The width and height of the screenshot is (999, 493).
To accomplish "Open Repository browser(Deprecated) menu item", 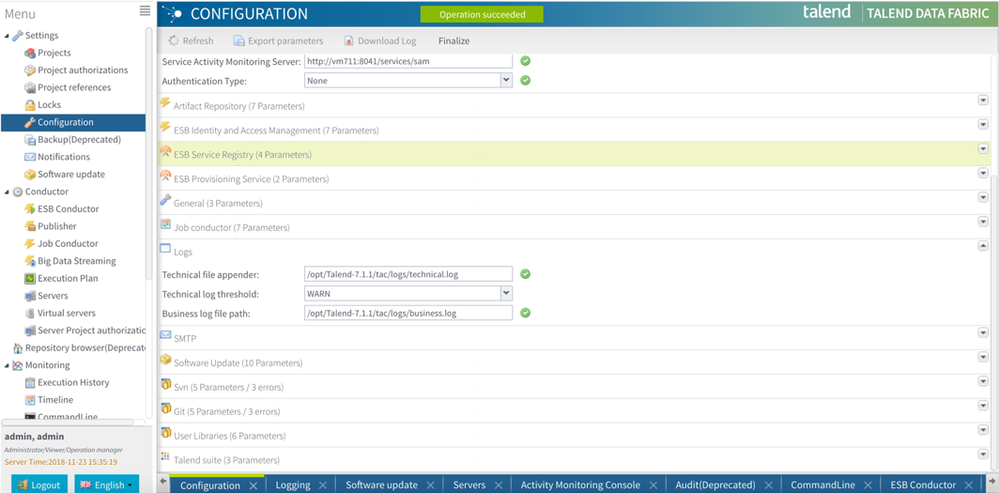I will (x=79, y=348).
